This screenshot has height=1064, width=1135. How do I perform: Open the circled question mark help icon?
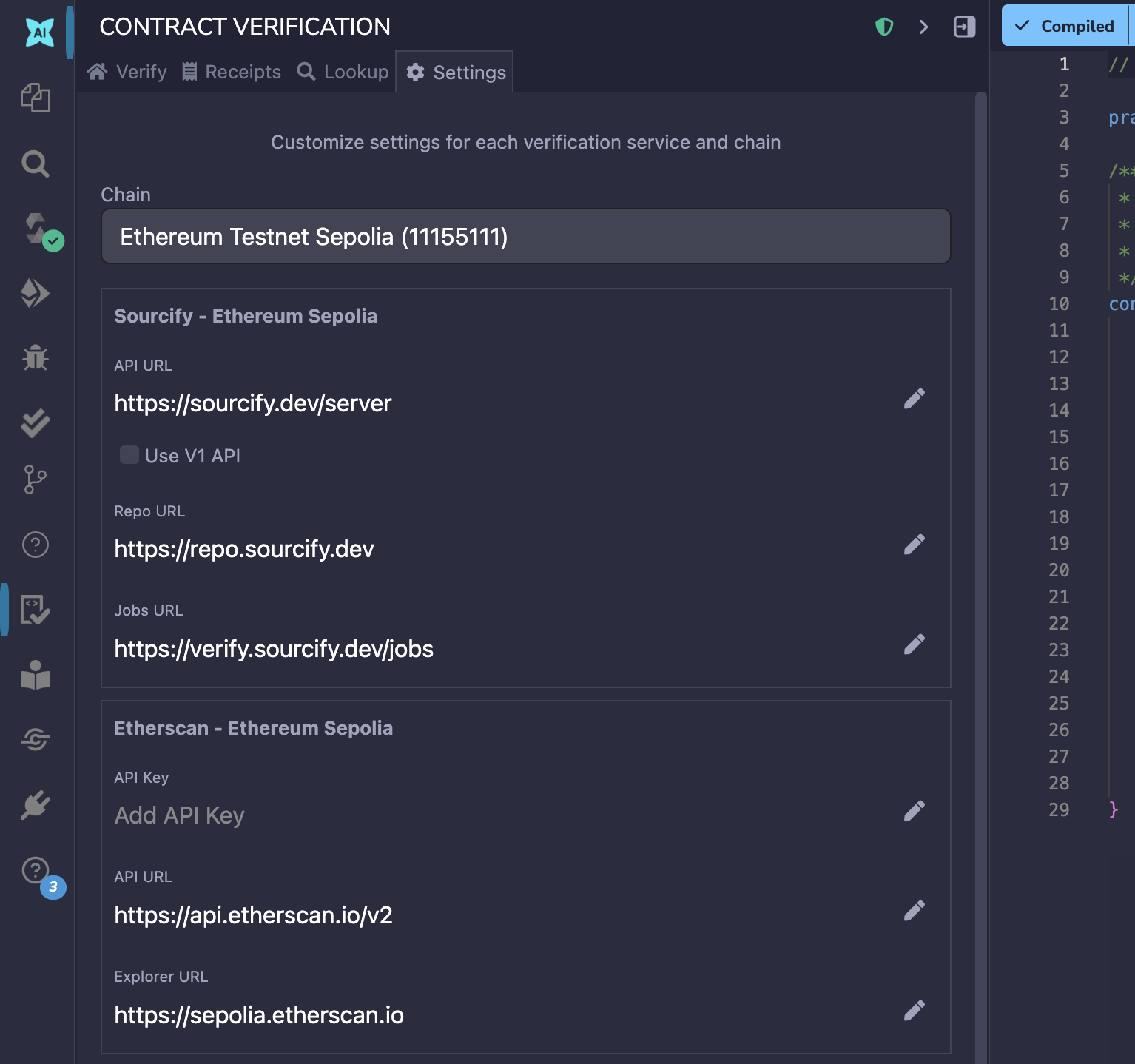pos(36,545)
